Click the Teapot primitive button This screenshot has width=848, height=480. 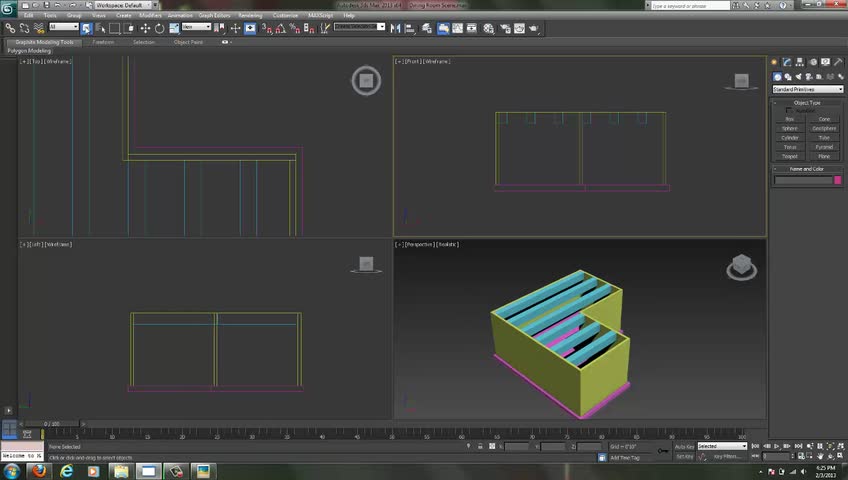coord(790,156)
